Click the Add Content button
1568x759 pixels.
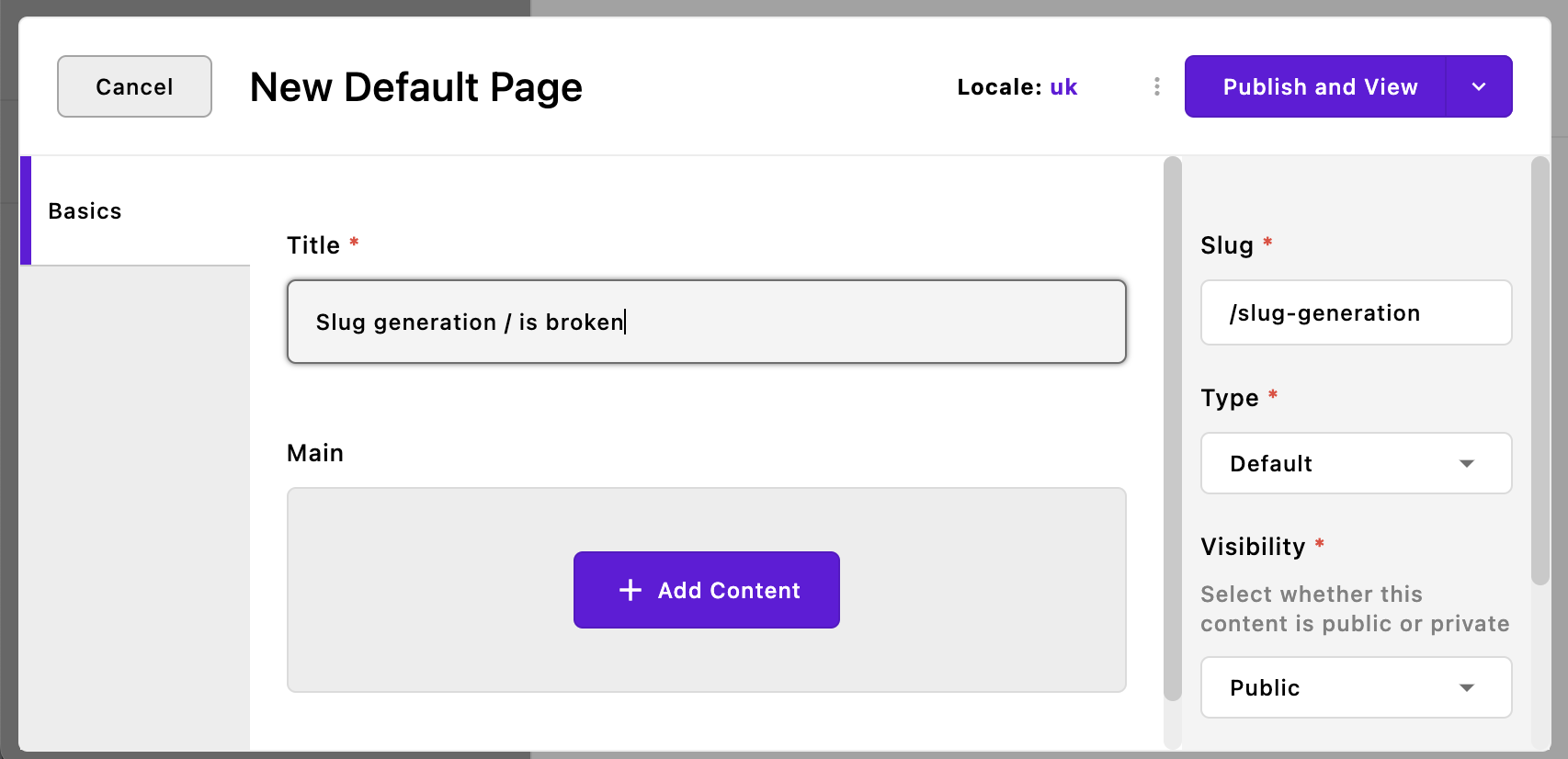pos(706,590)
